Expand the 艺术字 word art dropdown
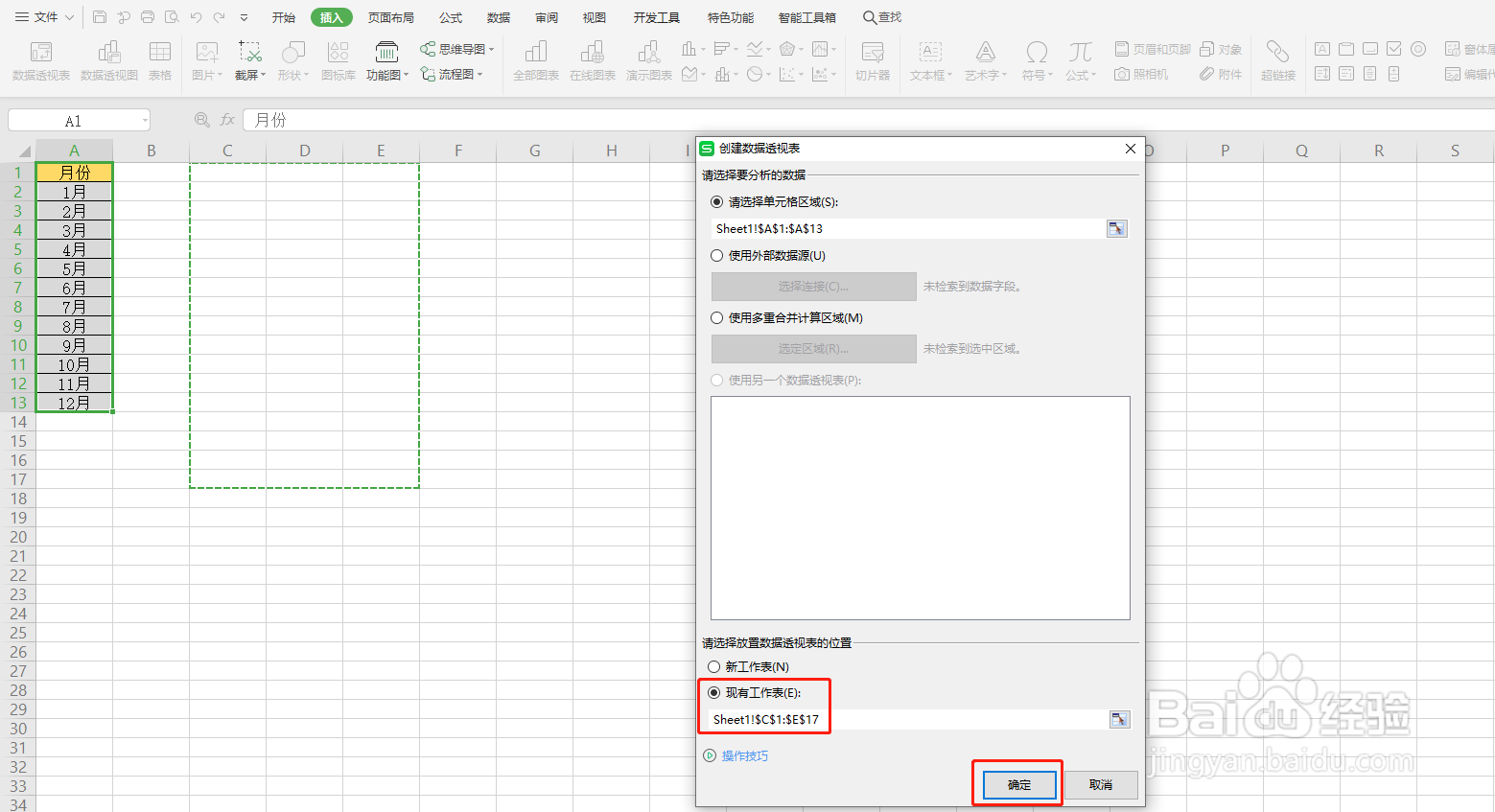Image resolution: width=1495 pixels, height=812 pixels. (x=1005, y=75)
